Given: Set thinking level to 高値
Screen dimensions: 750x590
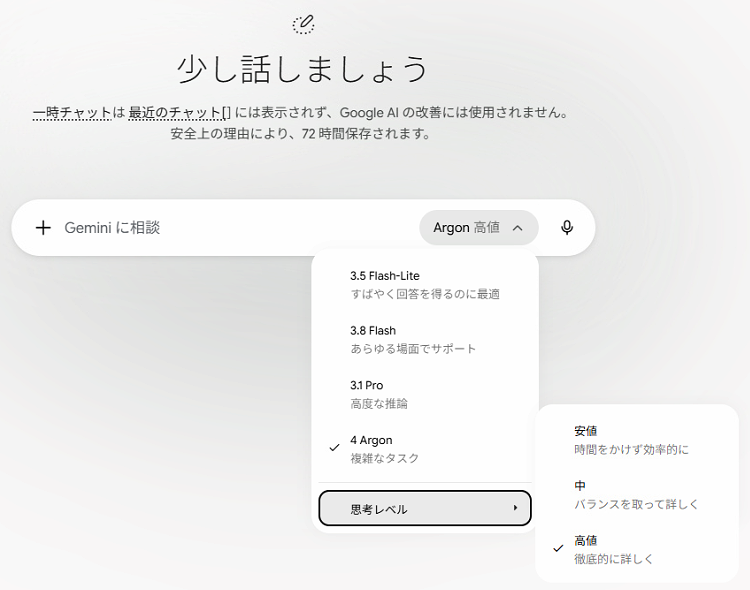Looking at the screenshot, I should click(x=637, y=549).
